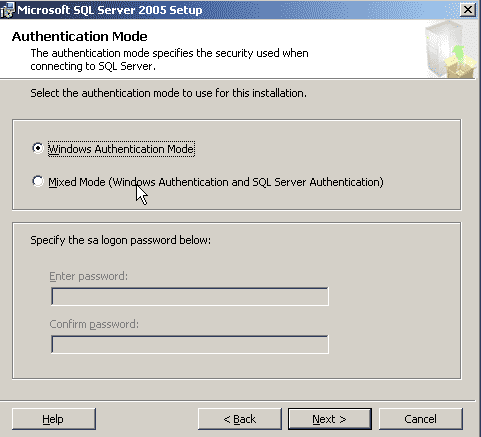Click the server box graphic in header

451,49
